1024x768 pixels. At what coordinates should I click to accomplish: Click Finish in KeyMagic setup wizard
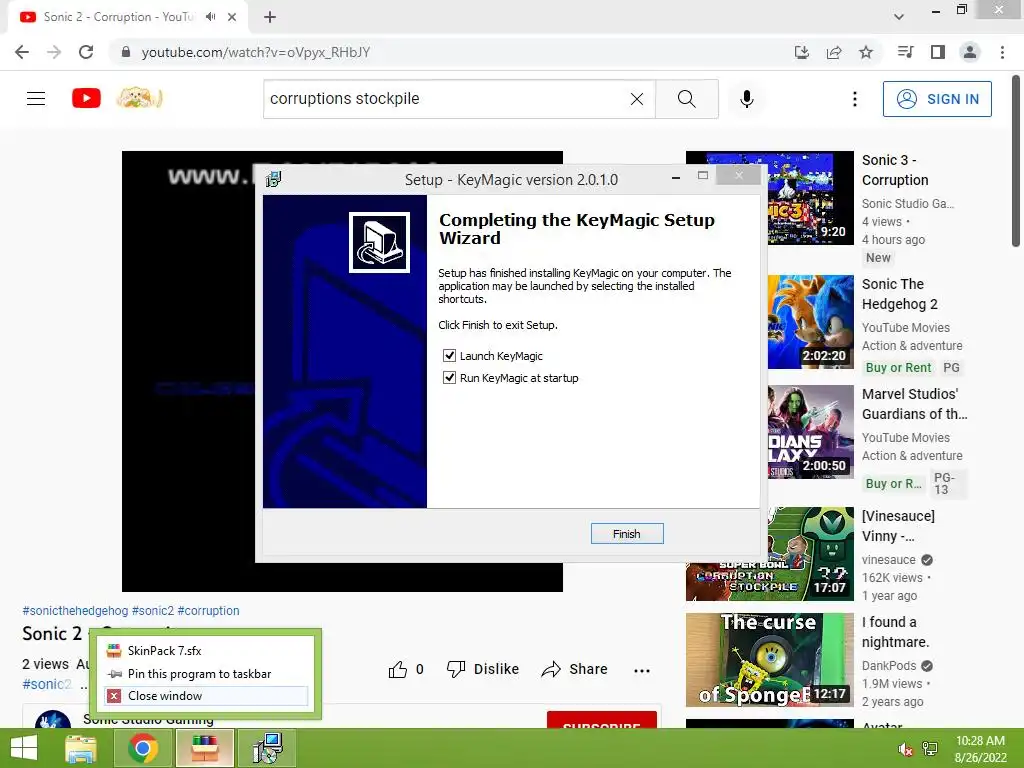(626, 534)
